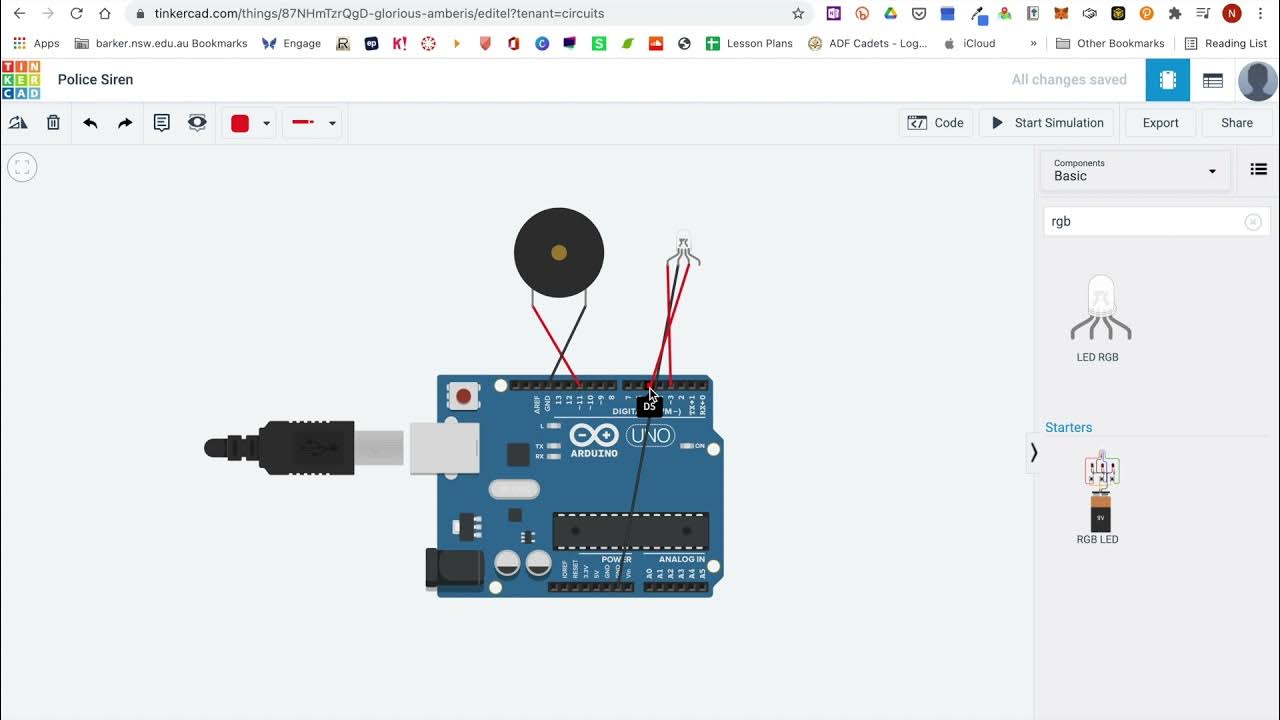Open barker.nsw.edu.au Bookmarks folder
The width and height of the screenshot is (1280, 720).
pyautogui.click(x=161, y=43)
